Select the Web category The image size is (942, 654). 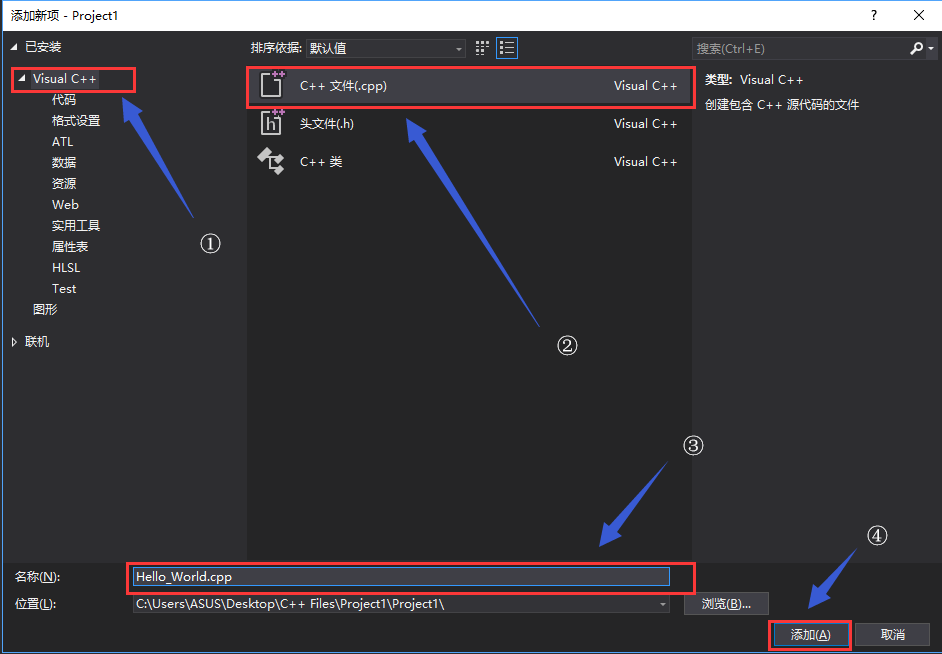[65, 205]
